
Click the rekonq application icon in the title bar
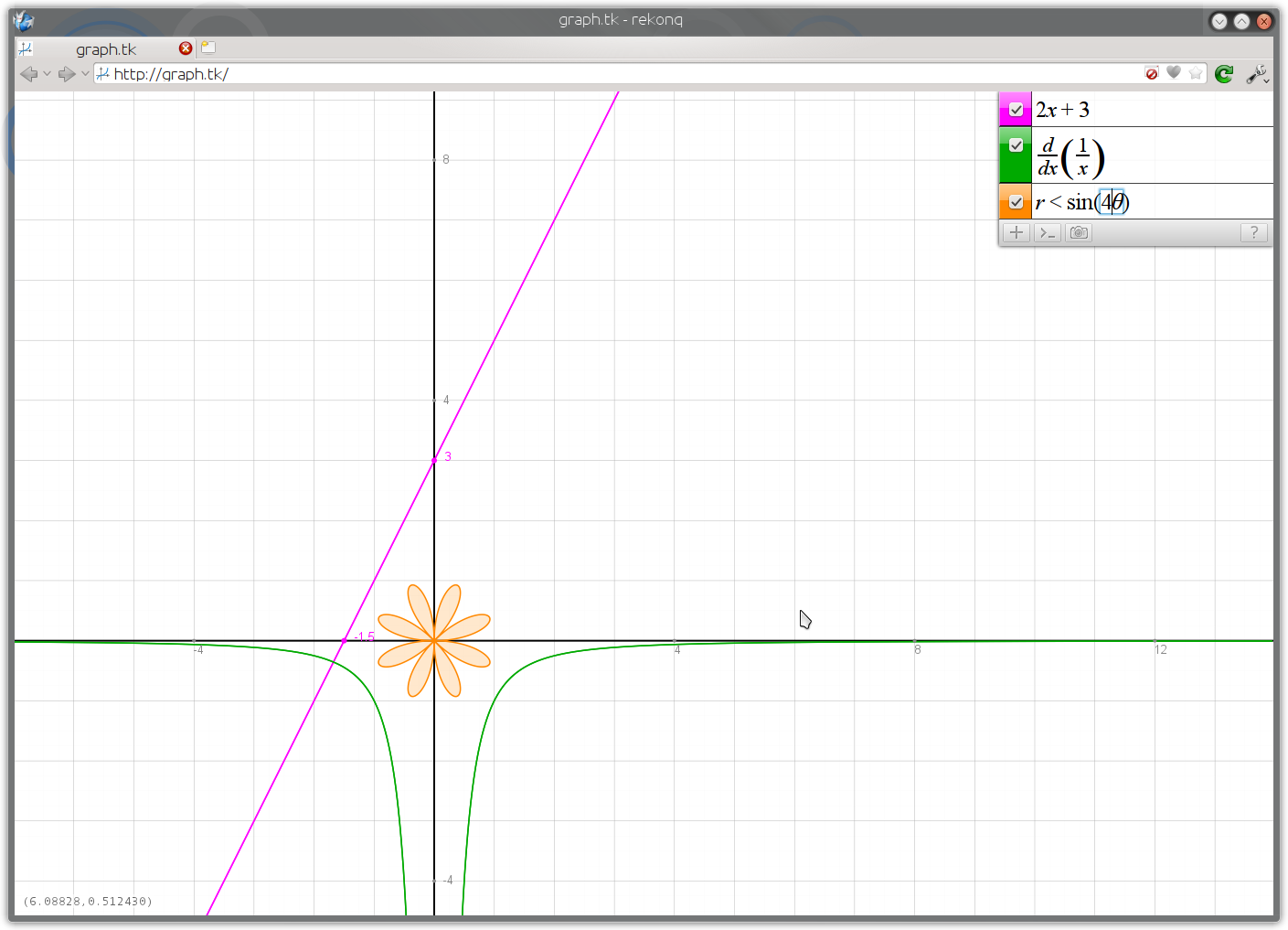[24, 20]
